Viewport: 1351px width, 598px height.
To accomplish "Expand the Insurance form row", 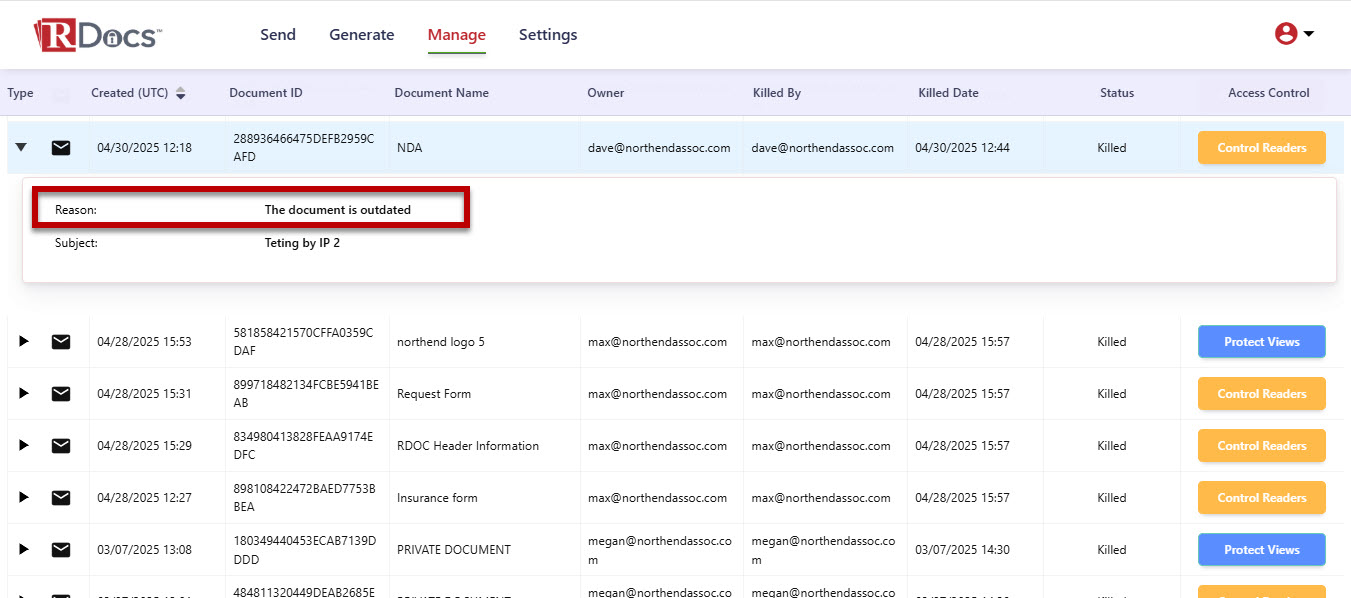I will pos(24,498).
